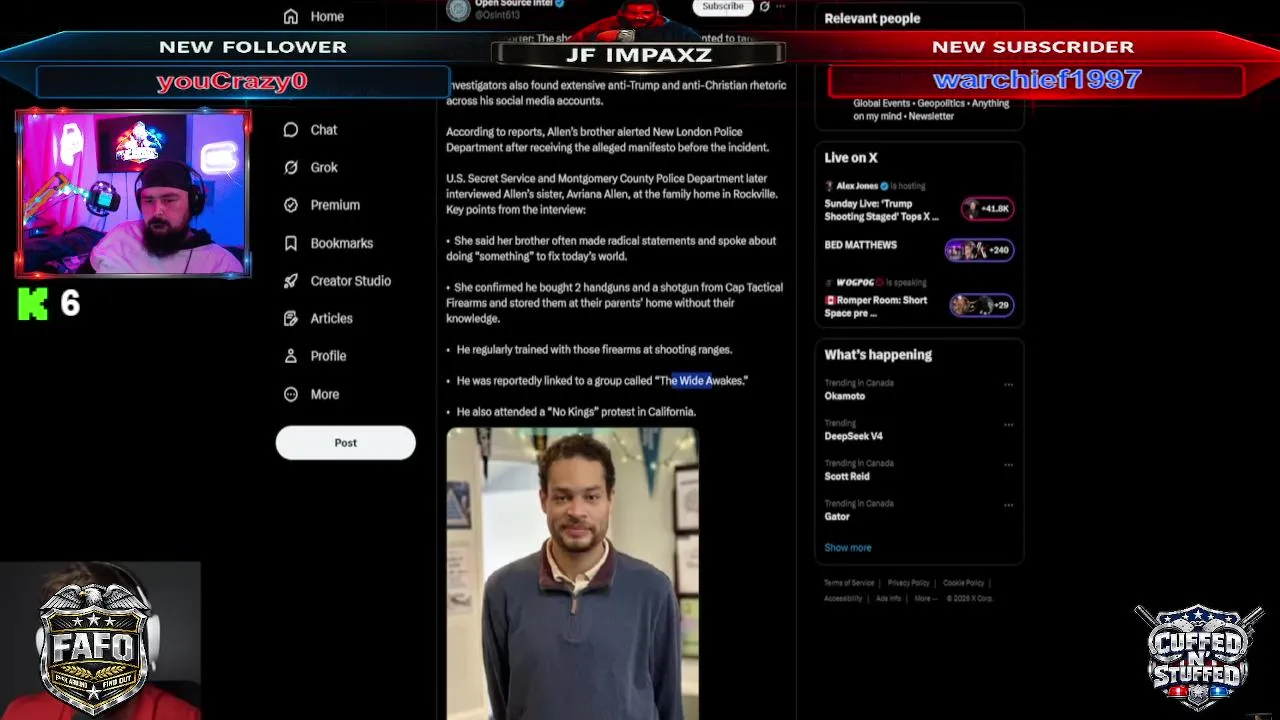
Task: Click the Grok icon beside Subscribe button
Action: pos(764,6)
